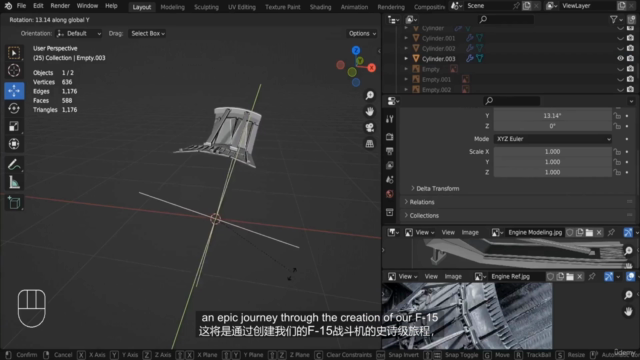The width and height of the screenshot is (640, 360).
Task: Expand the Relations panel
Action: pos(419,202)
